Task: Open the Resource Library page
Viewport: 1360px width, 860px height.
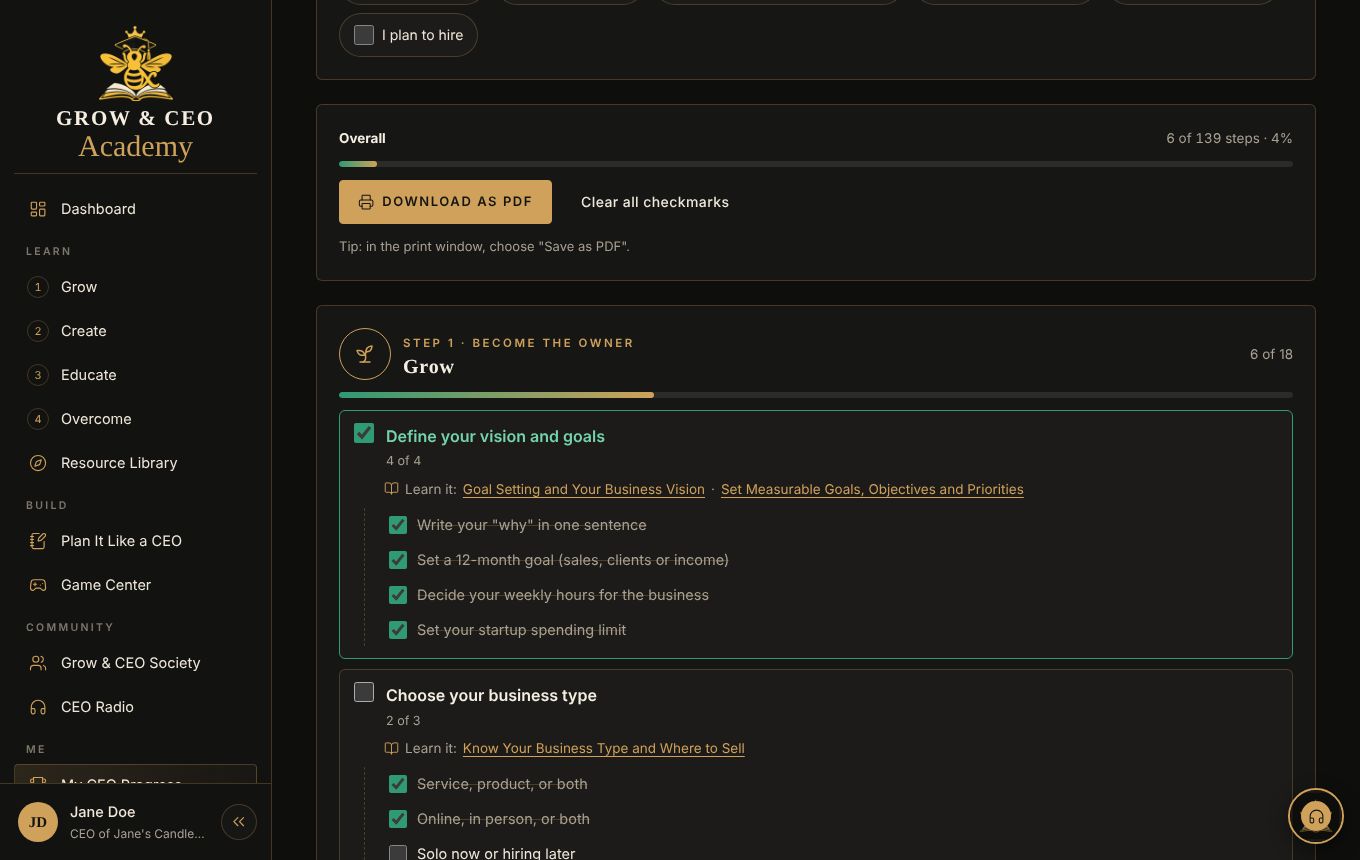Action: (135, 463)
